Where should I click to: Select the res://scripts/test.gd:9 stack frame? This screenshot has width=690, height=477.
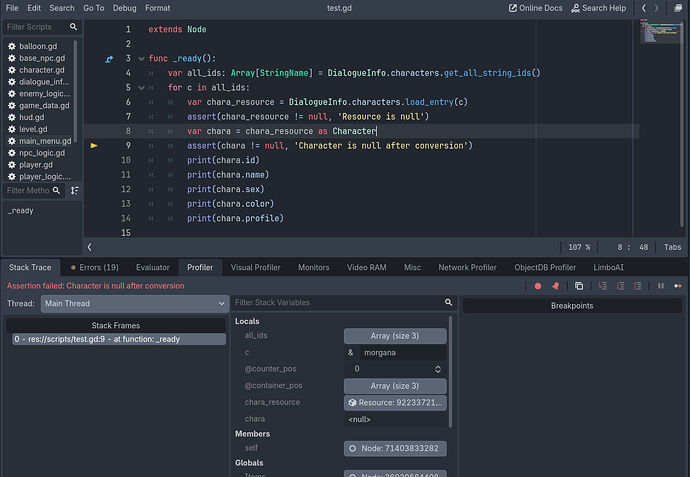point(119,339)
